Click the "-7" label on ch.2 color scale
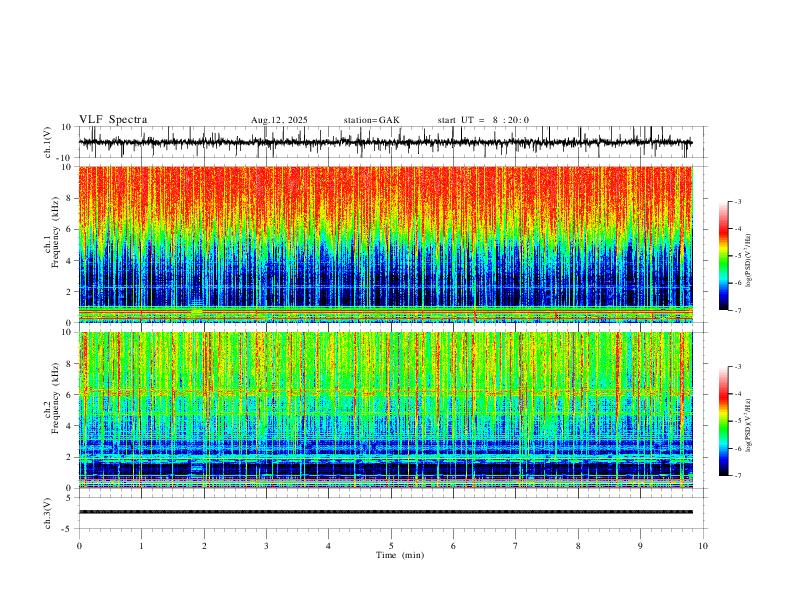792x612 pixels. (737, 475)
